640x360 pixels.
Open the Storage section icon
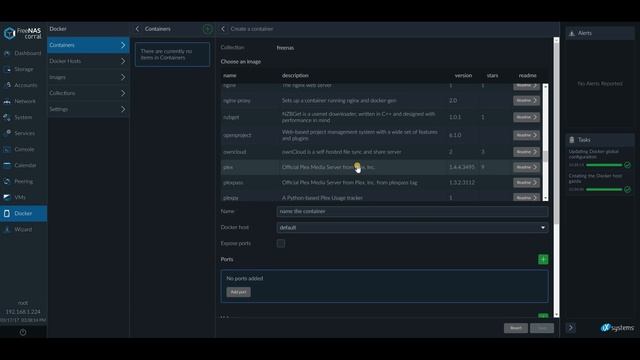(7, 69)
